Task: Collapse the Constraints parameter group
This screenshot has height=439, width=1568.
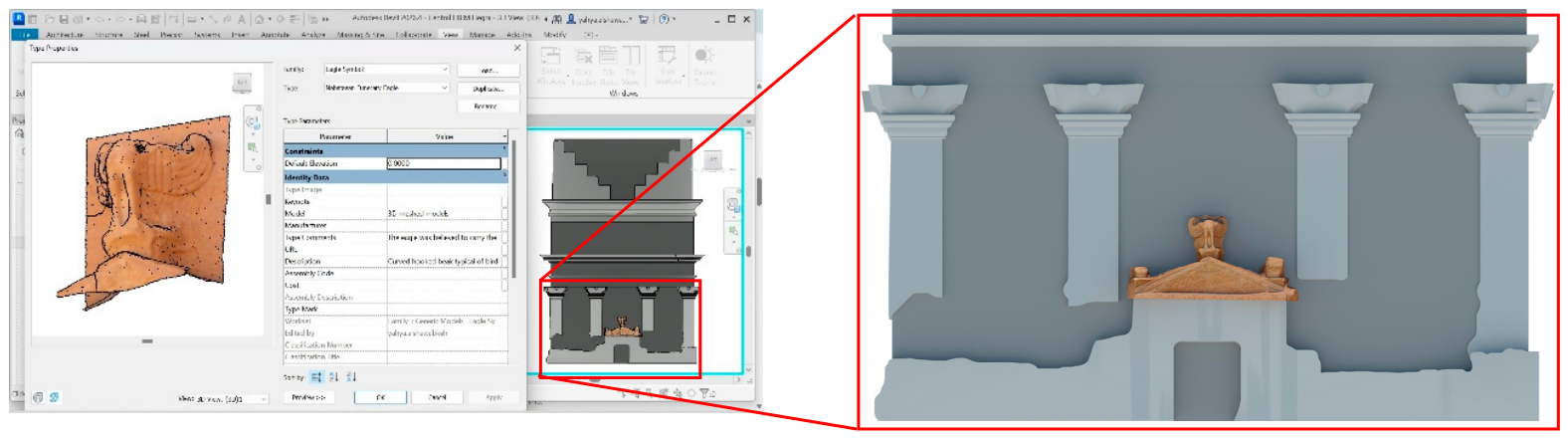Action: [504, 148]
